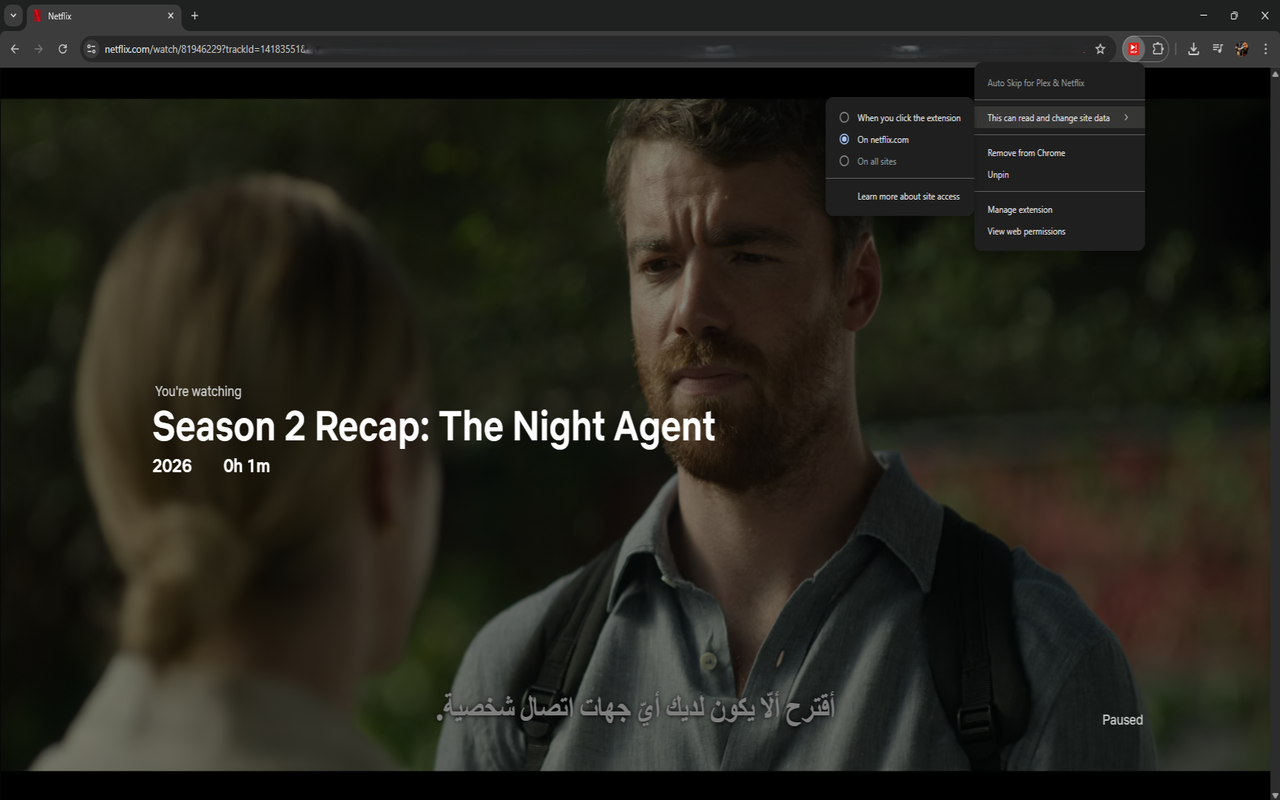Open site information icon in address bar
Screen dimensions: 1280x800
point(90,48)
